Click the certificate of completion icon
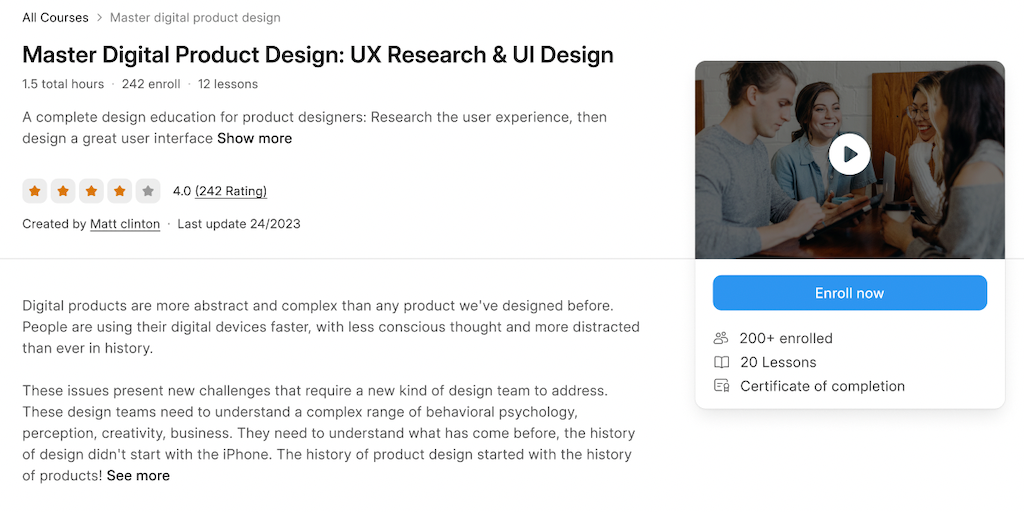This screenshot has height=512, width=1024. tap(721, 386)
